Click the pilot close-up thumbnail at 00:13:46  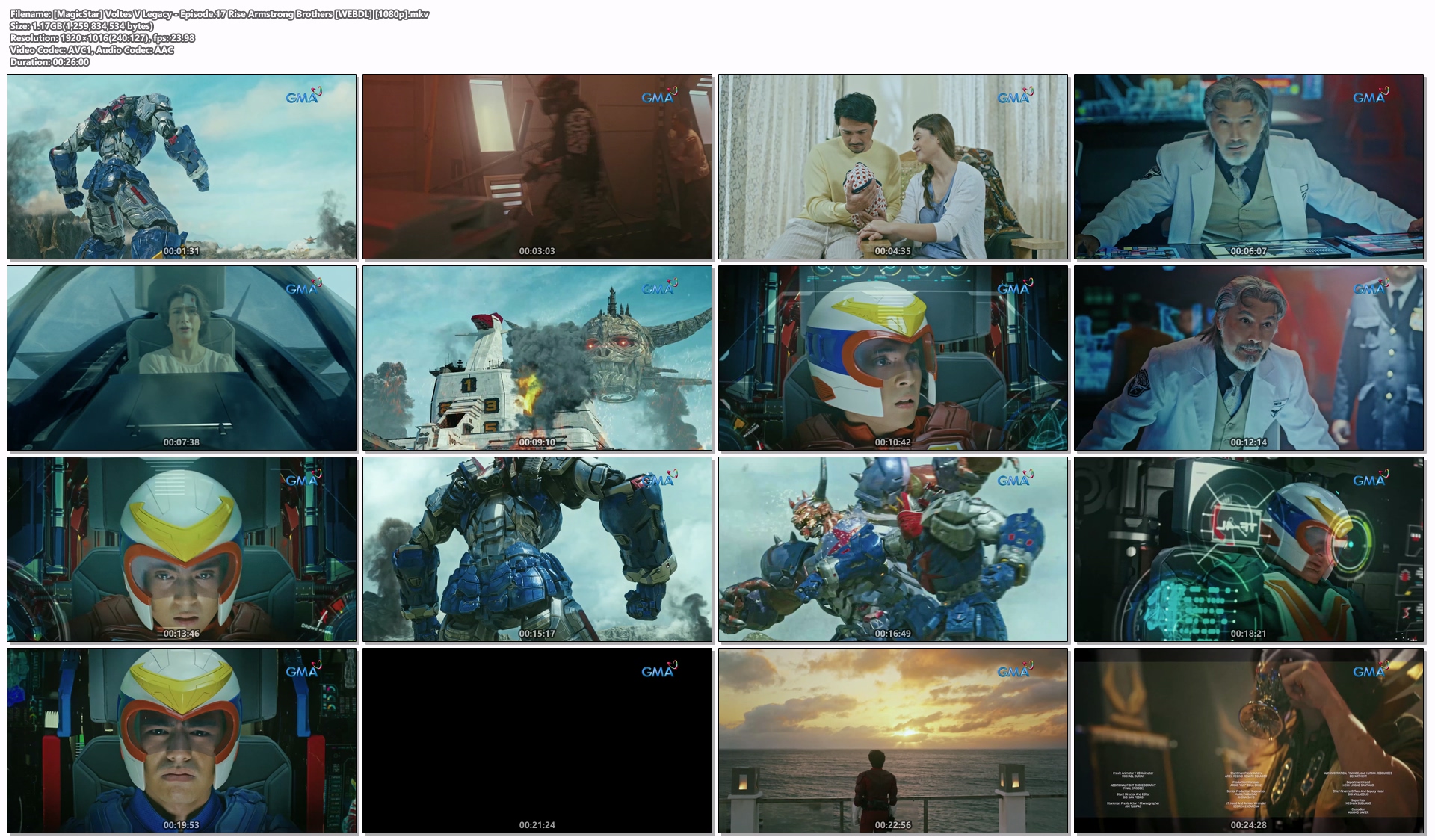point(182,549)
